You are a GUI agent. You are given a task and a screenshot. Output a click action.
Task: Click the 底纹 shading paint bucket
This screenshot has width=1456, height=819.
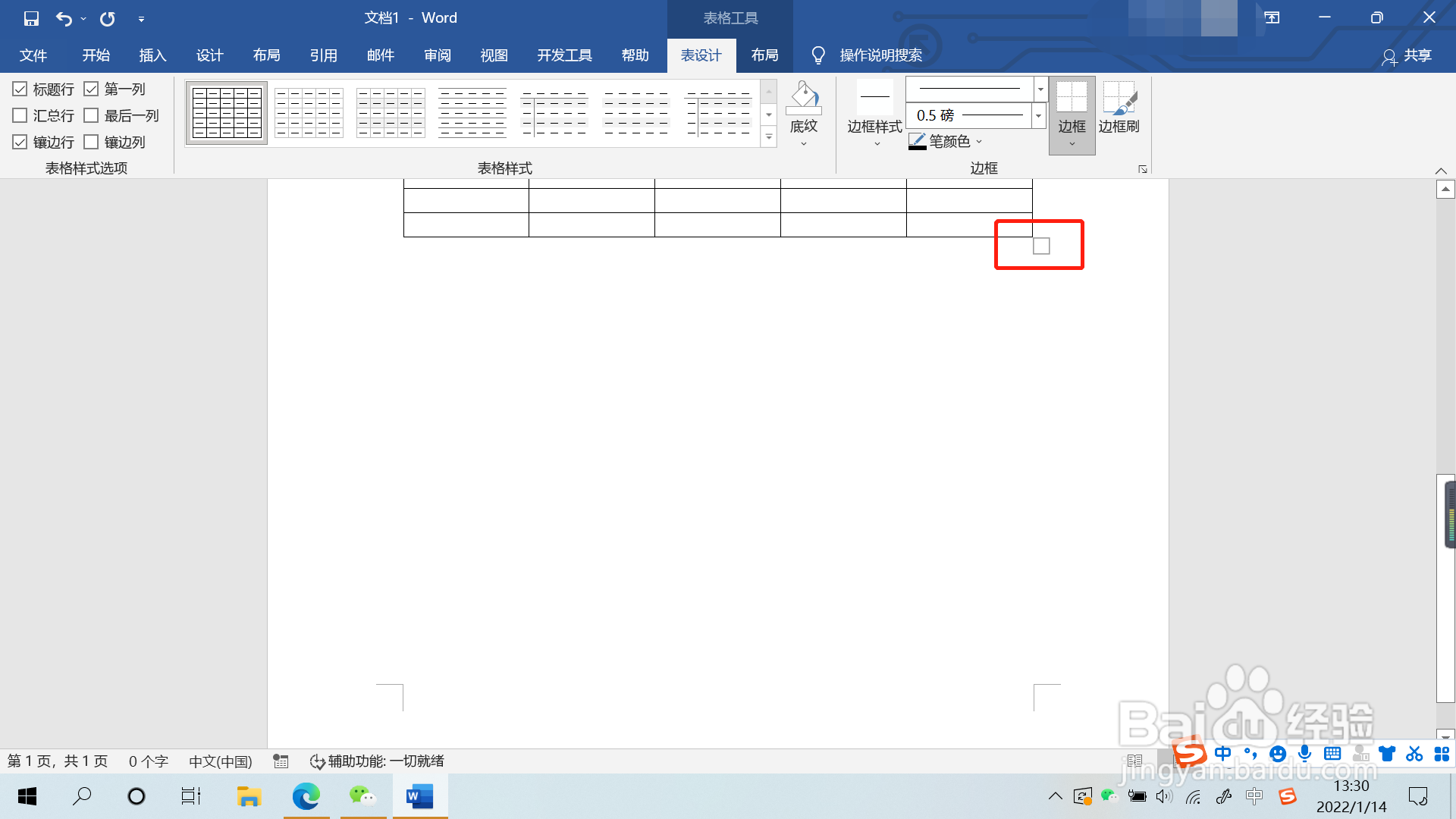click(804, 99)
